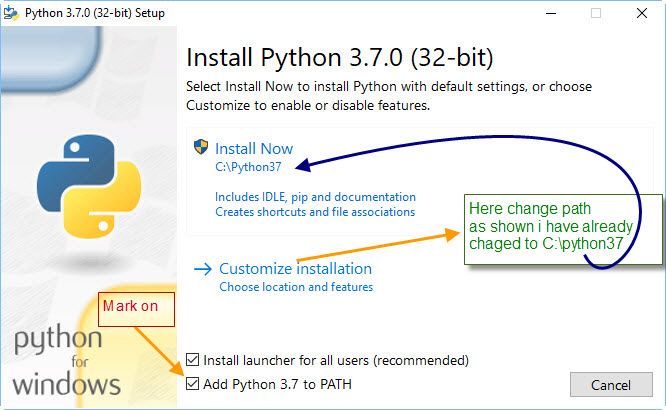666x410 pixels.
Task: Start installation with Install Now
Action: (x=254, y=149)
